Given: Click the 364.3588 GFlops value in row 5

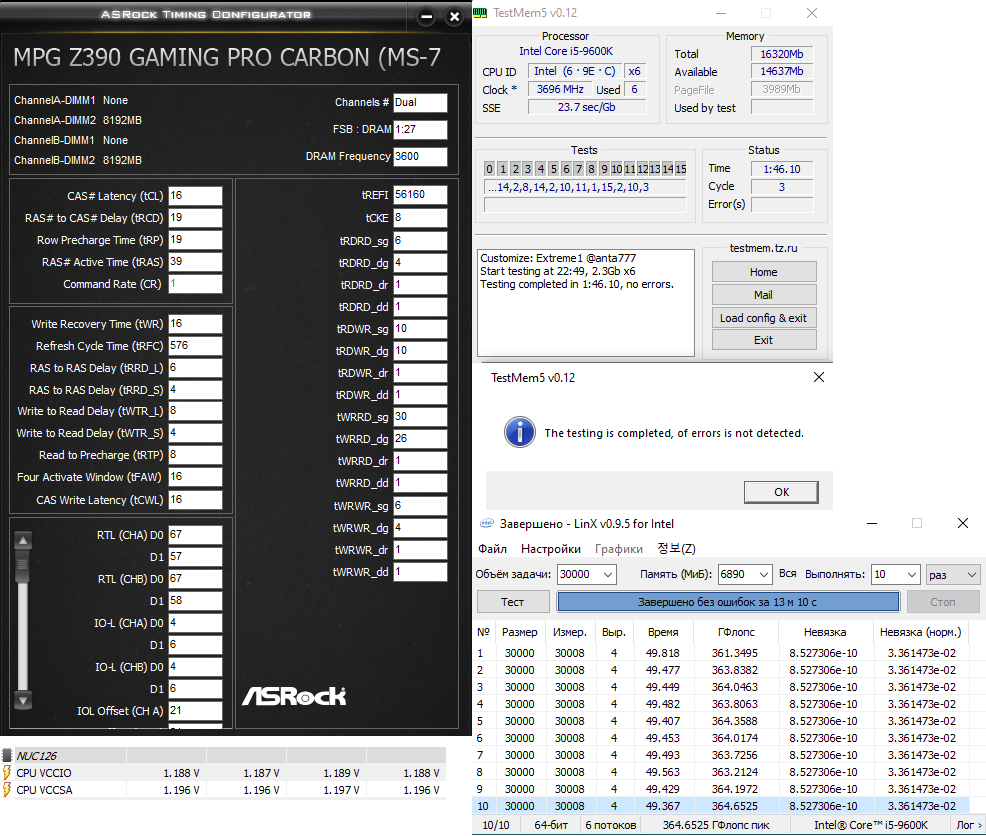Looking at the screenshot, I should click(x=734, y=721).
